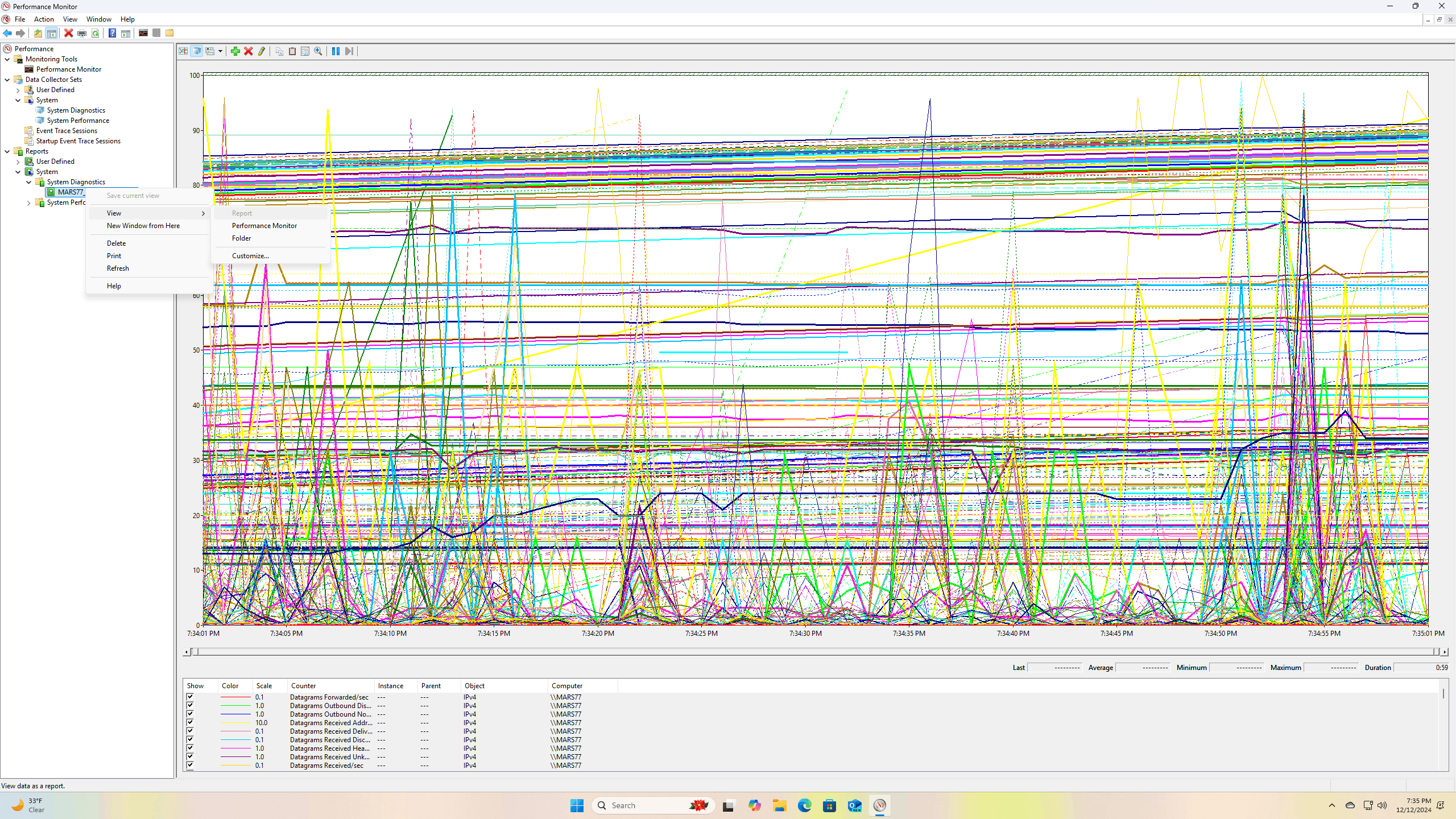Click the yellow color line of Datagrams Received Addr...
This screenshot has width=1456, height=819.
(x=235, y=723)
